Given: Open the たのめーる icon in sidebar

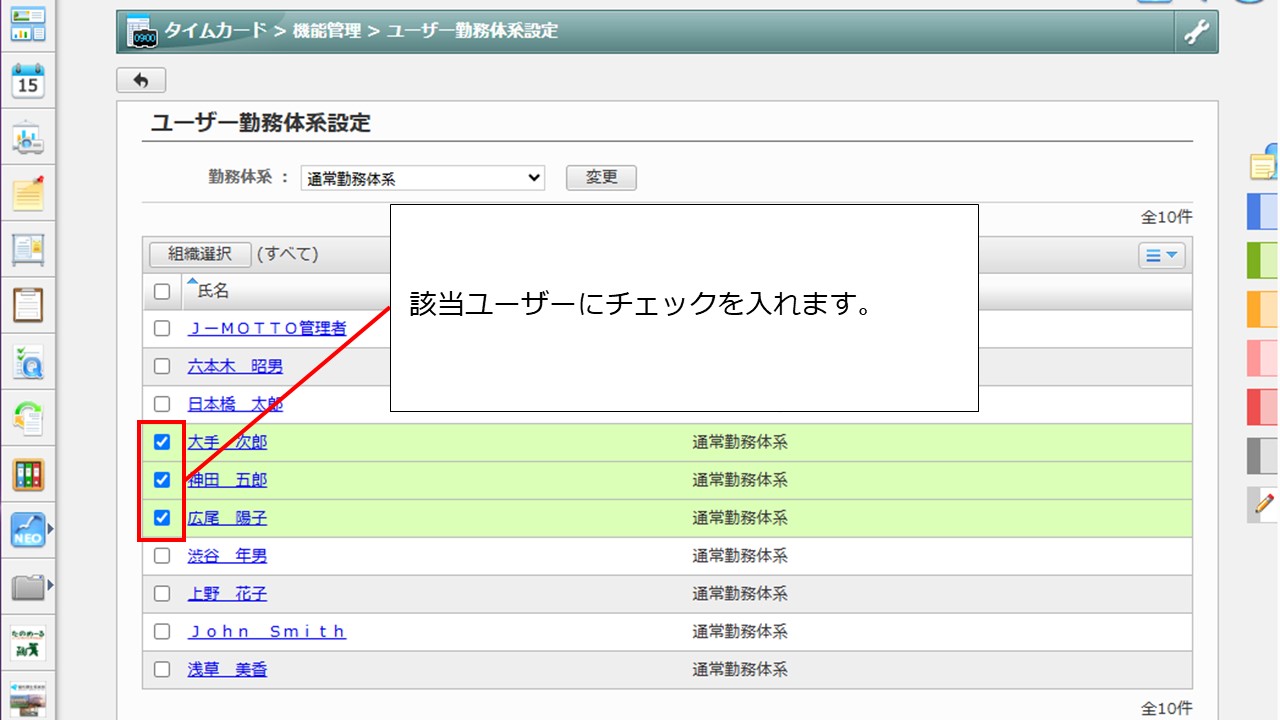Looking at the screenshot, I should [28, 643].
